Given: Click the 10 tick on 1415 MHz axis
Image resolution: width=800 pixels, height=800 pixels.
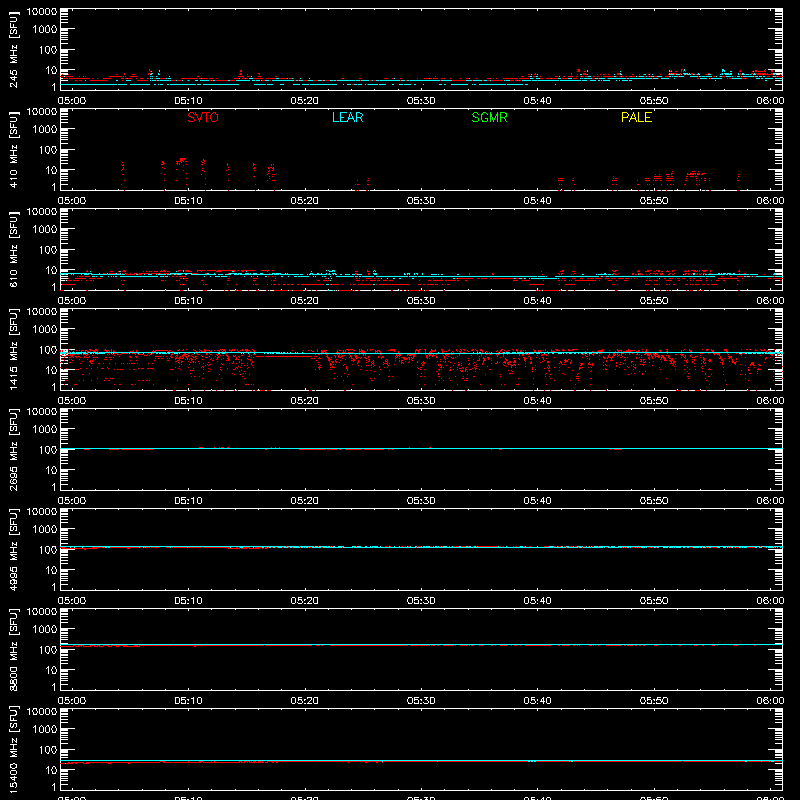Looking at the screenshot, I should pyautogui.click(x=51, y=370).
